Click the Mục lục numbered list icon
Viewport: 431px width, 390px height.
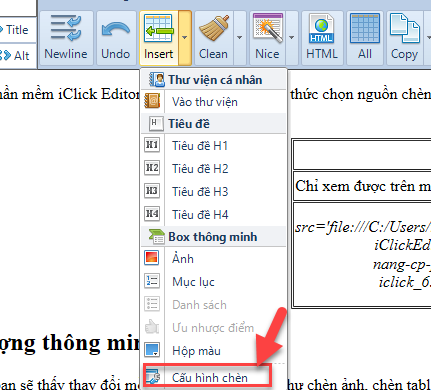[152, 281]
